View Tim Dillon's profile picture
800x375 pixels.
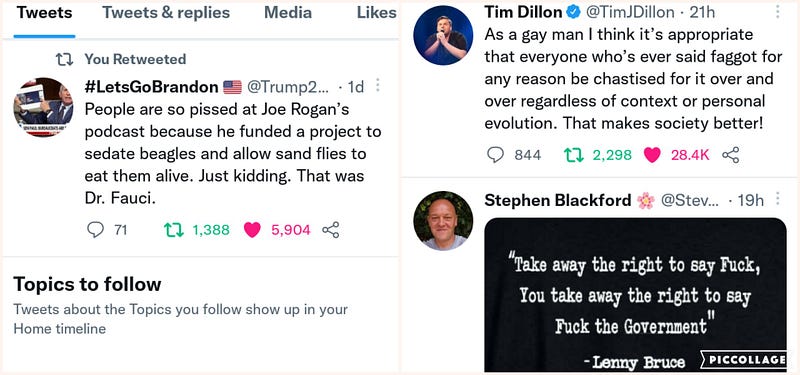tap(443, 35)
